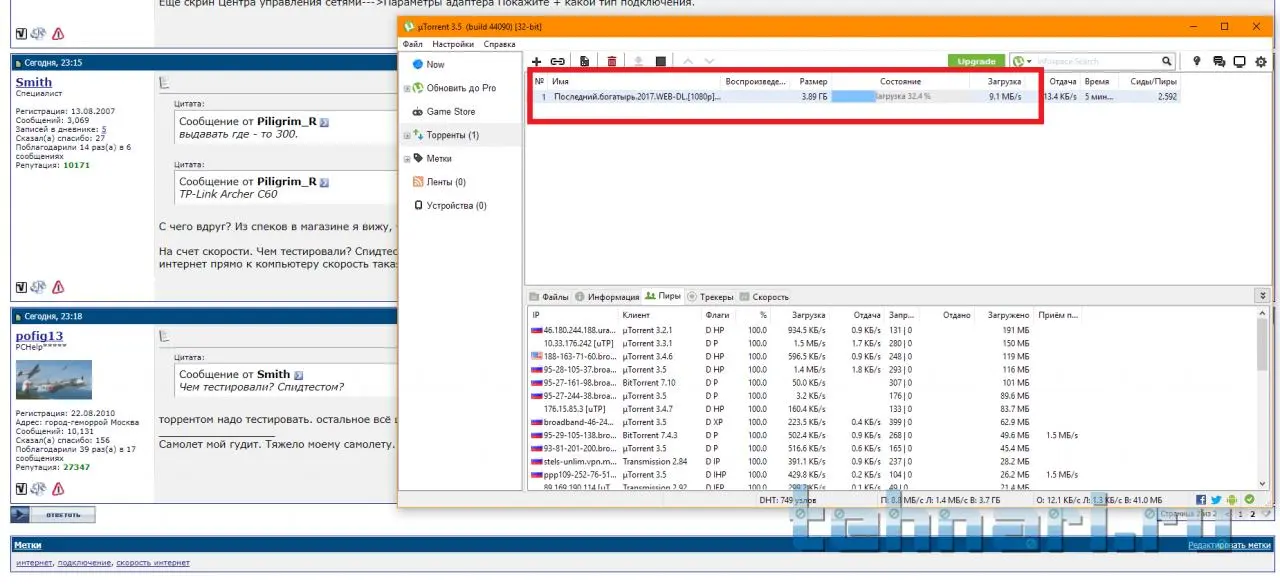
Task: Click the DHT: 749 узлов status text
Action: (788, 499)
